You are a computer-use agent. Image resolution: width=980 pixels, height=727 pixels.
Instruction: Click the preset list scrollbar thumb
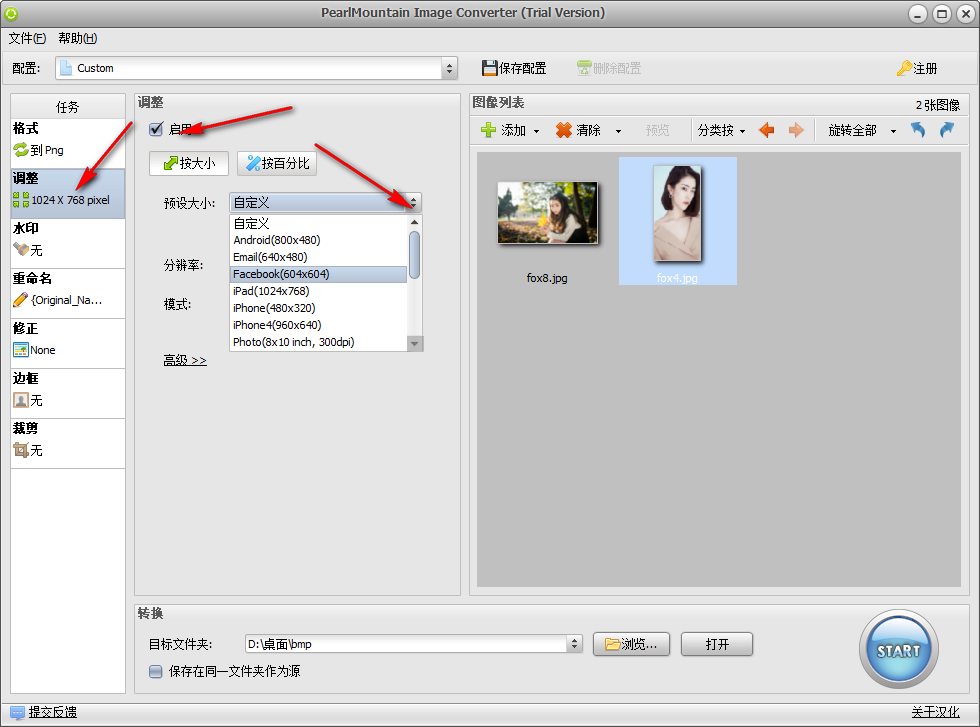(414, 254)
